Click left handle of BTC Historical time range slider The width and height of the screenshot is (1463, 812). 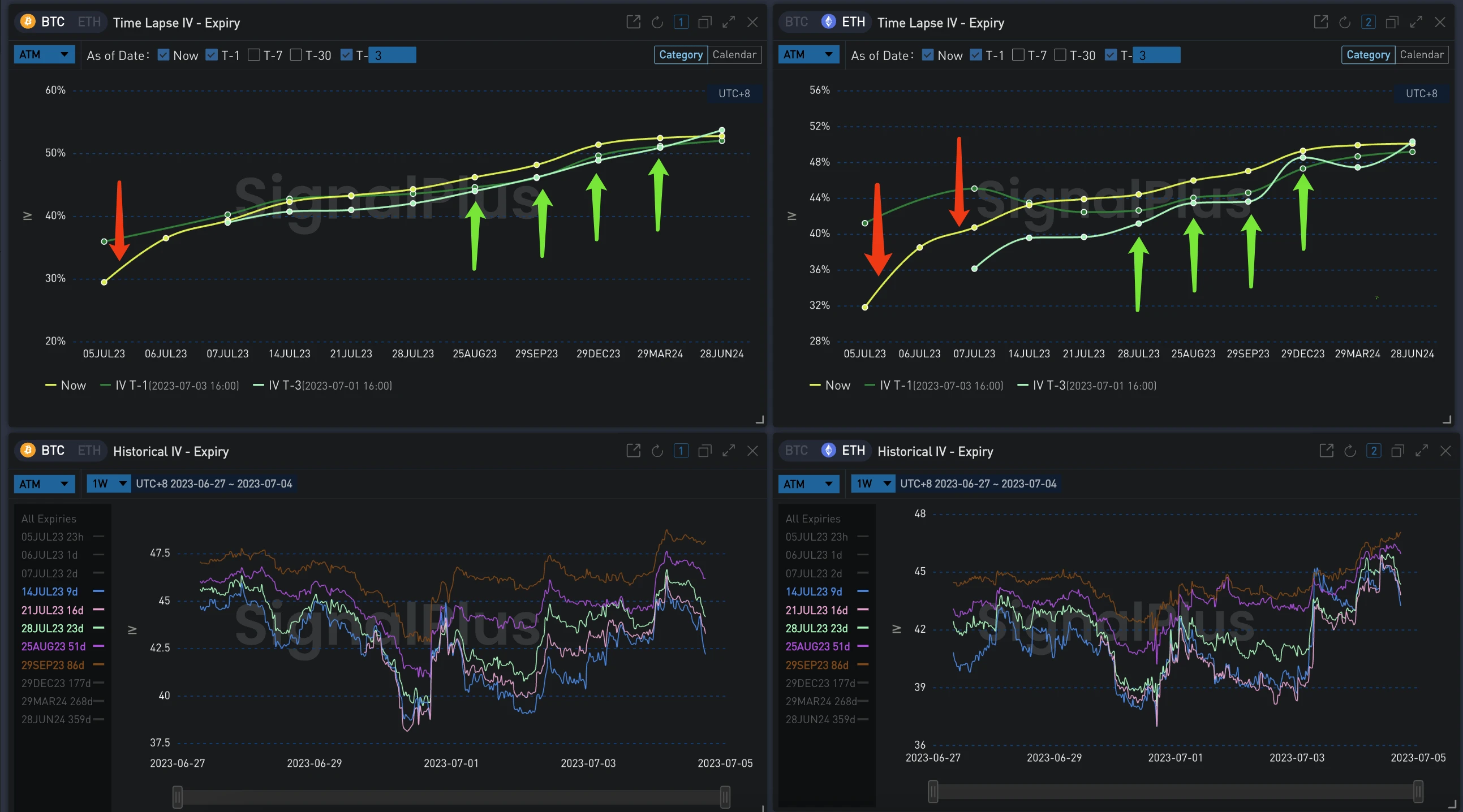pos(178,797)
